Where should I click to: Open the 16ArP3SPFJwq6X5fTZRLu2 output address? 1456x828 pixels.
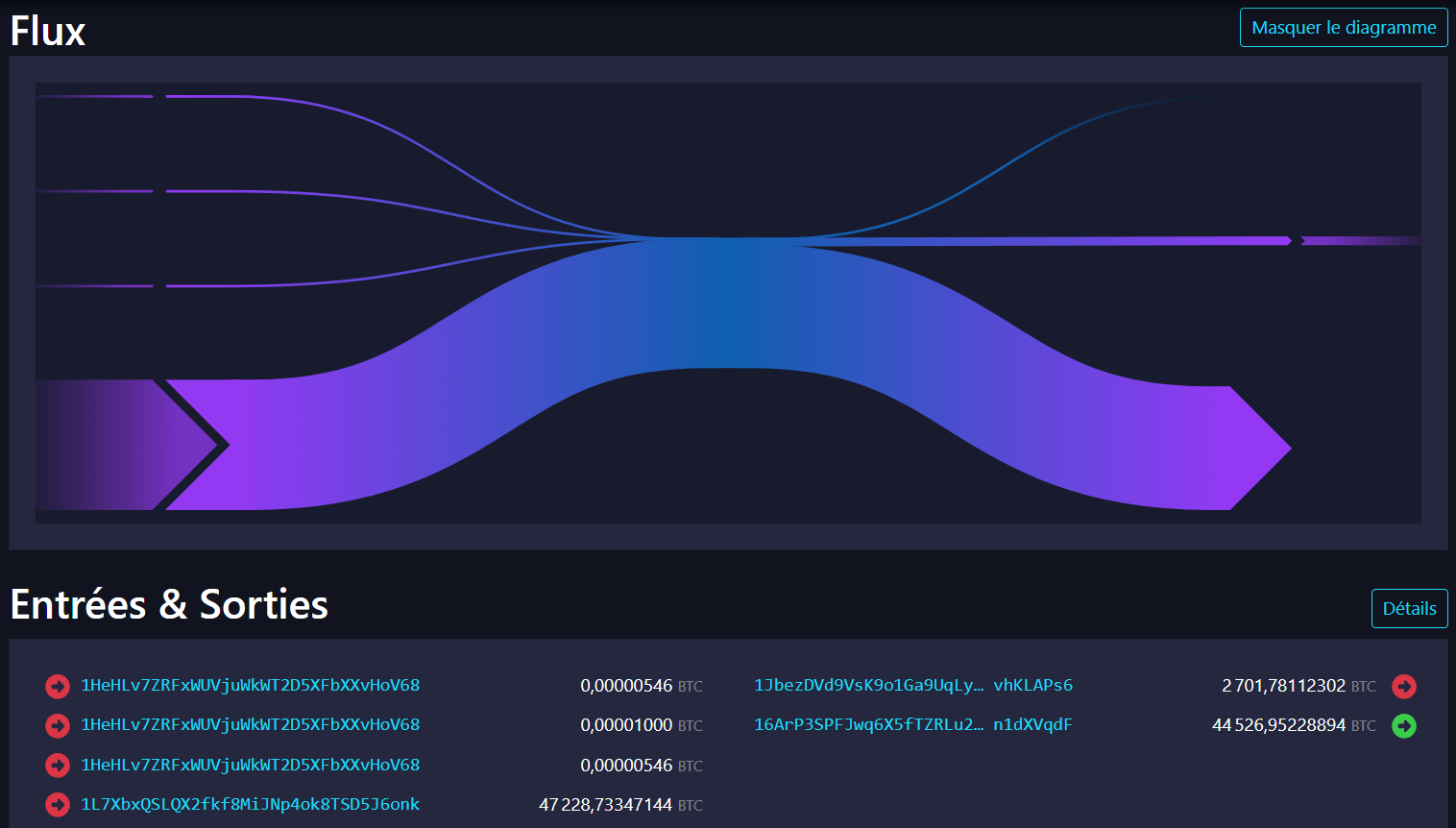[x=867, y=725]
